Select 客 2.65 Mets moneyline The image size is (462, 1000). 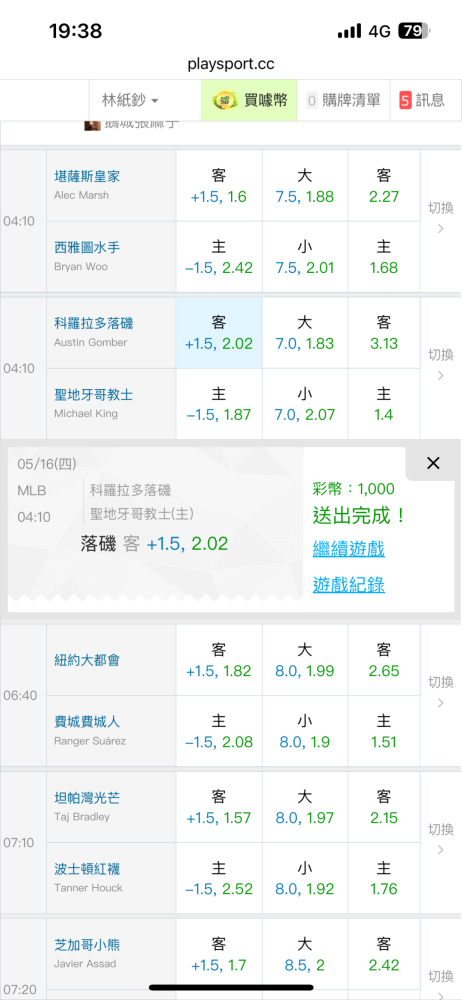pyautogui.click(x=384, y=660)
